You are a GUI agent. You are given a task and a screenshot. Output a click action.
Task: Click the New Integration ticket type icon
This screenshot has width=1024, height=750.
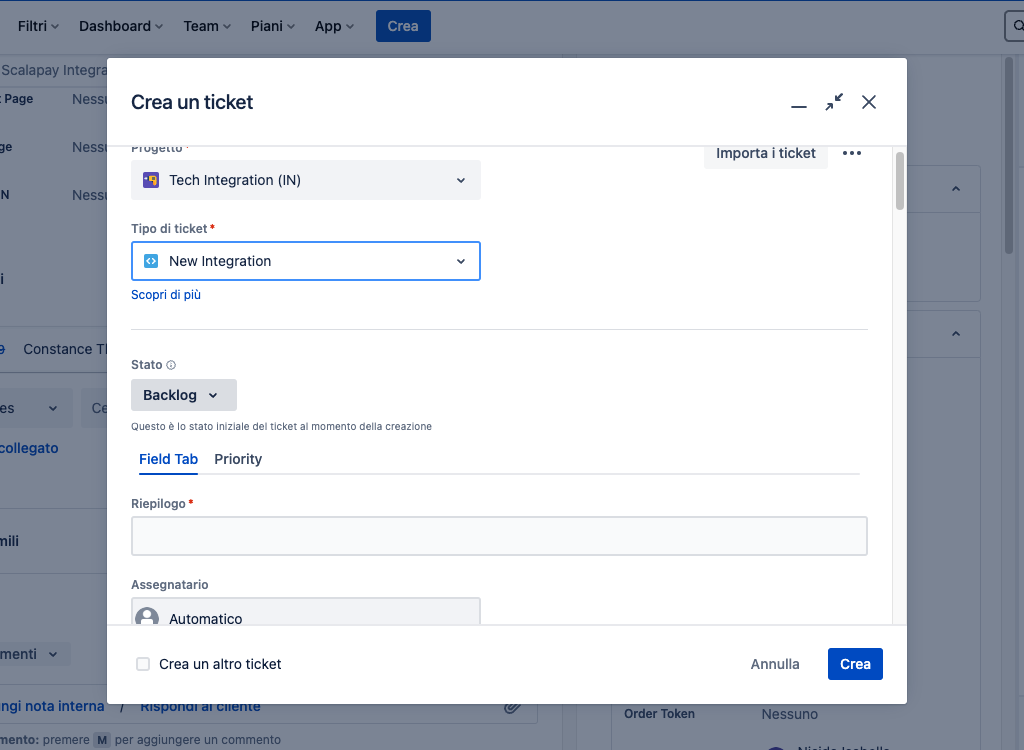click(x=151, y=261)
